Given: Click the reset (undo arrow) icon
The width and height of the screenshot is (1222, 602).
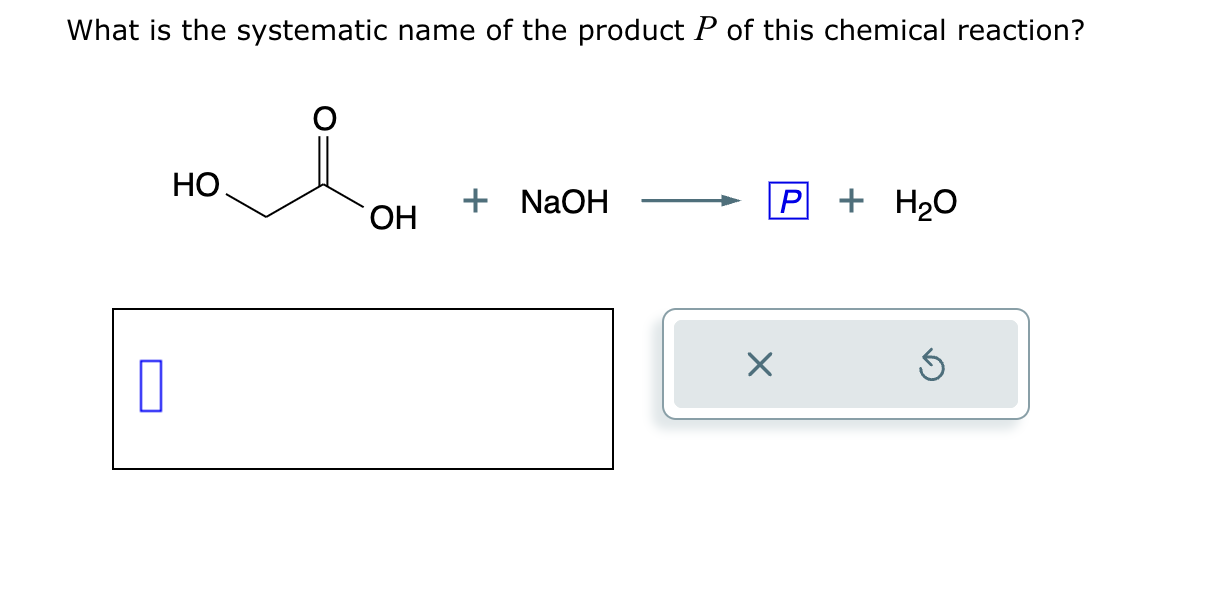Looking at the screenshot, I should click(931, 365).
